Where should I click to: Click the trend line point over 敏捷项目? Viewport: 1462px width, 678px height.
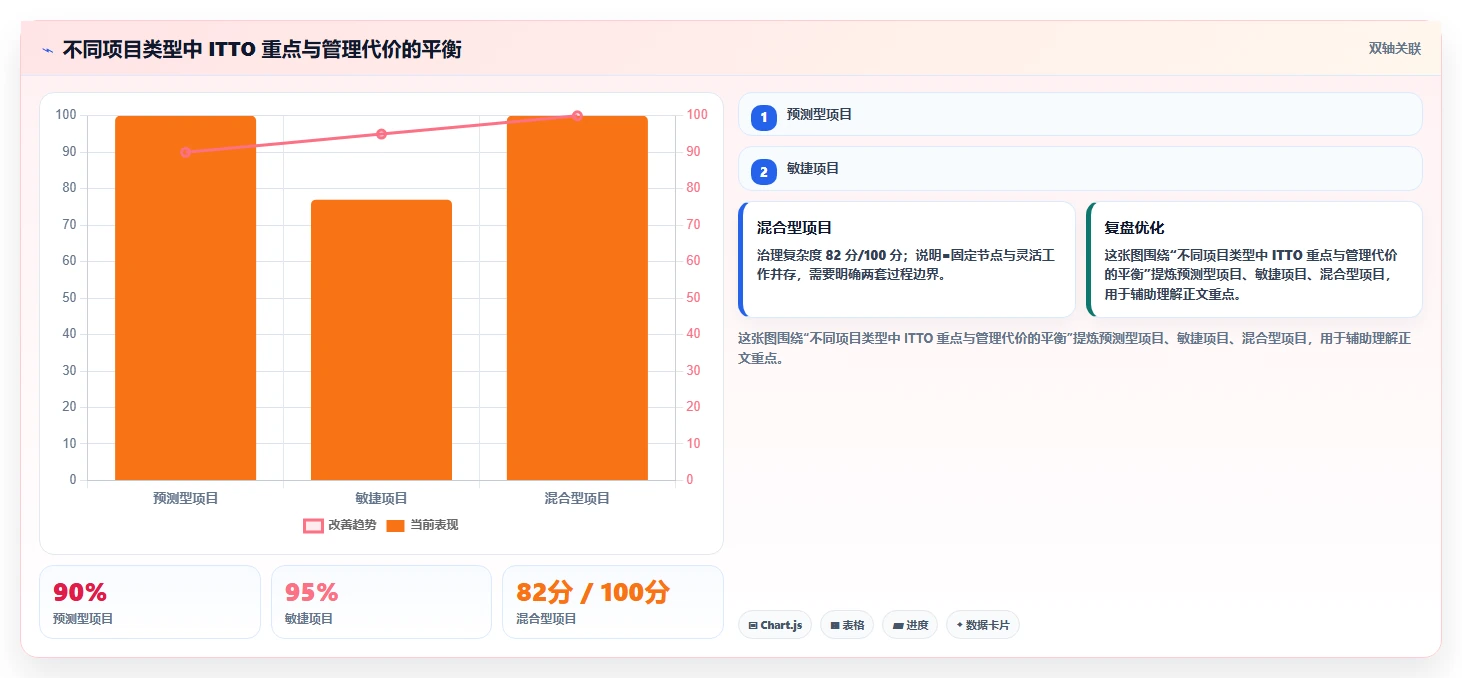point(381,134)
